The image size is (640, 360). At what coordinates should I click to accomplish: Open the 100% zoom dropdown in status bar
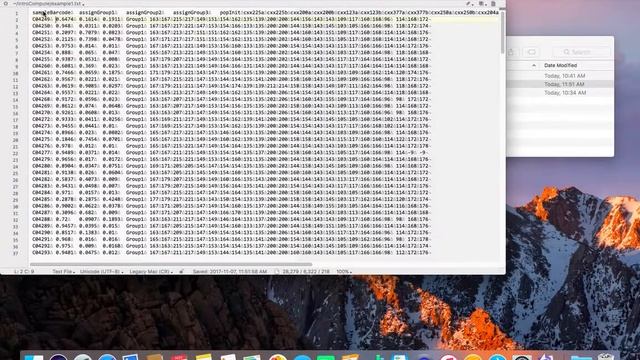pos(344,271)
